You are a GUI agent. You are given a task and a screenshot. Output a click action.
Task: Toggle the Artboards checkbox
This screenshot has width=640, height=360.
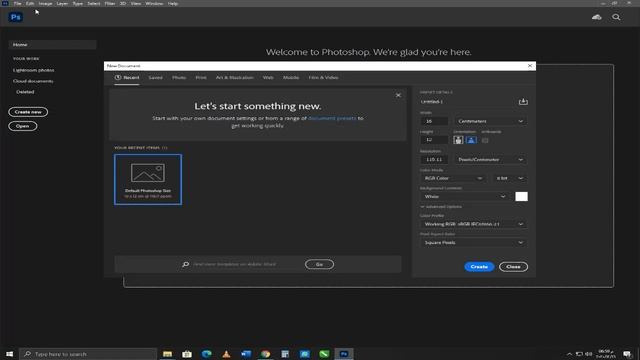485,140
